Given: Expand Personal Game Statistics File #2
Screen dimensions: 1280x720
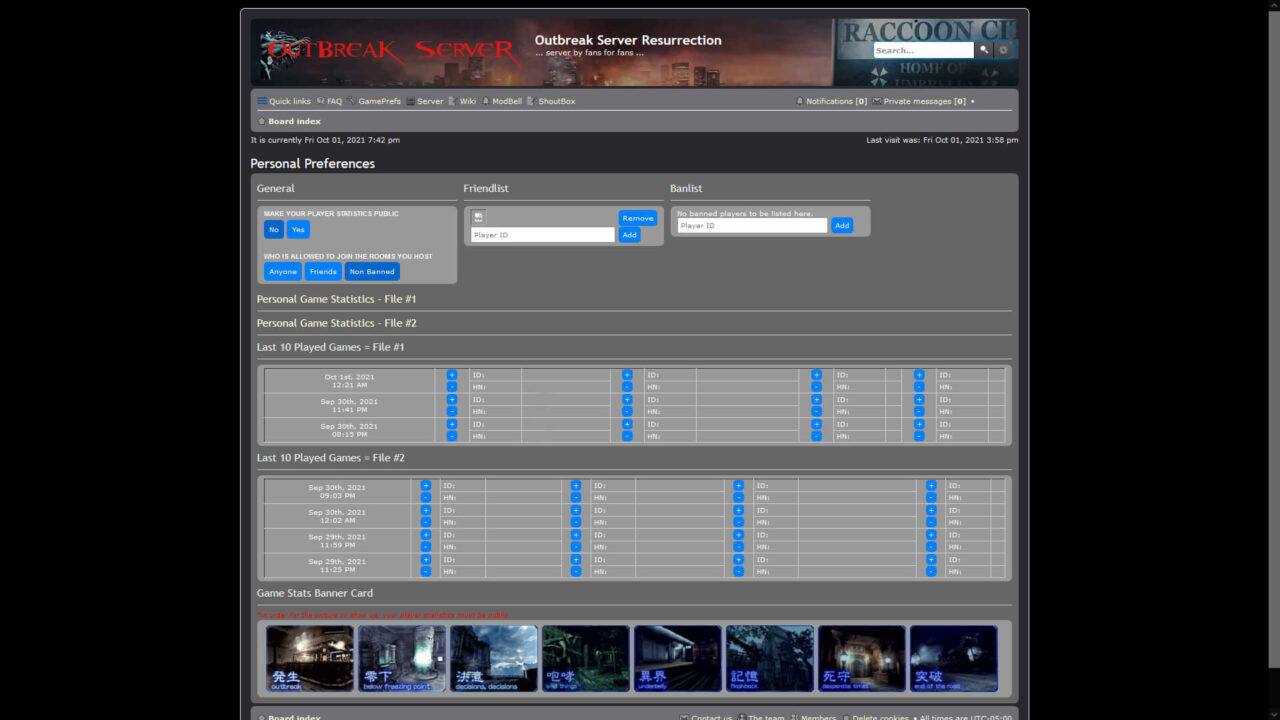Looking at the screenshot, I should (x=336, y=323).
